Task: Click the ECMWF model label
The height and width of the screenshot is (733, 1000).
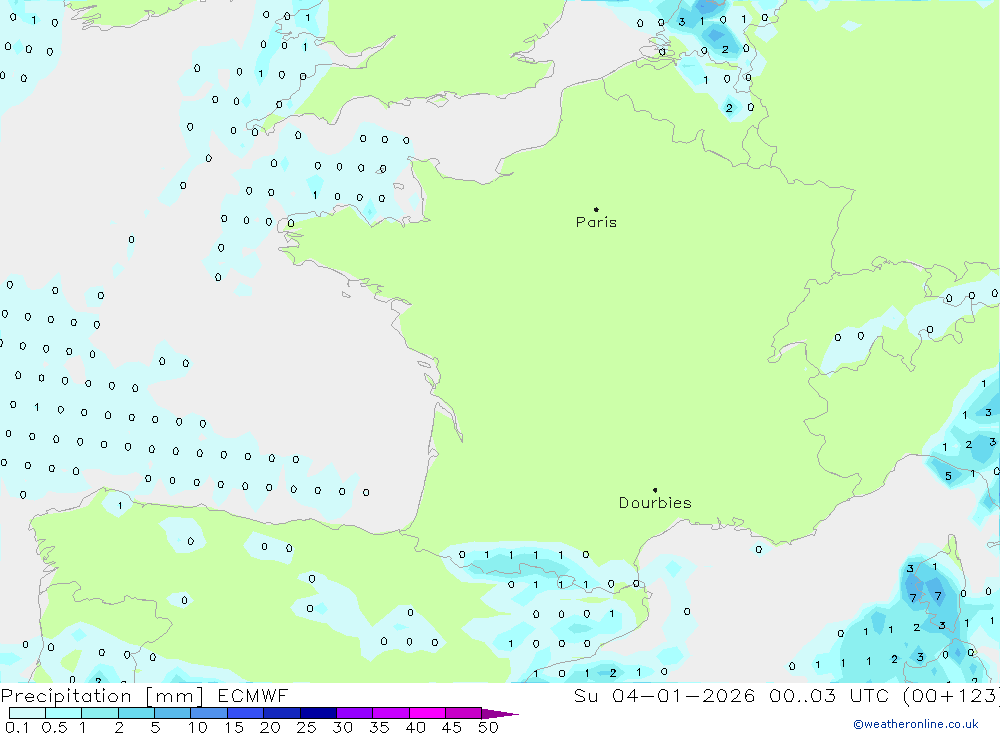Action: tap(253, 695)
